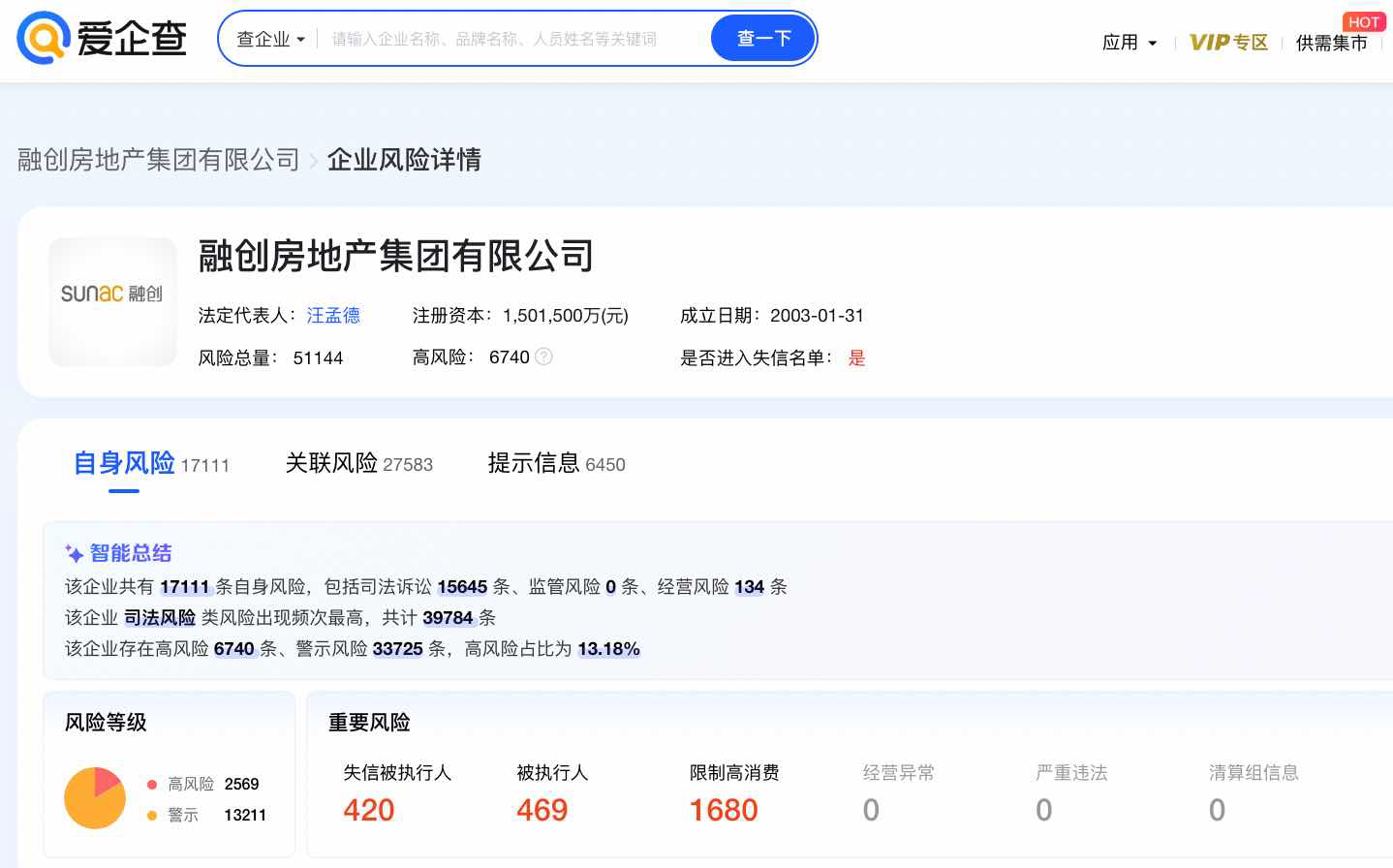
Task: Open the 应用 dropdown menu
Action: coord(1129,43)
